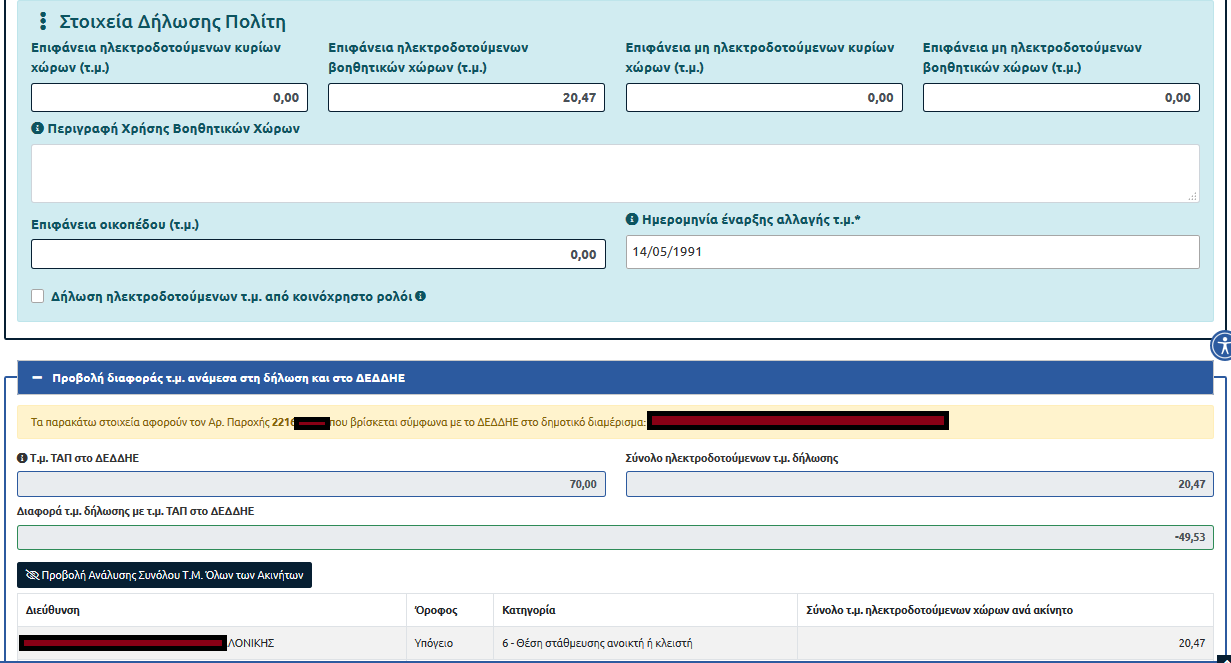1231x663 pixels.
Task: Click the resize handle of the description textarea
Action: pos(1192,197)
